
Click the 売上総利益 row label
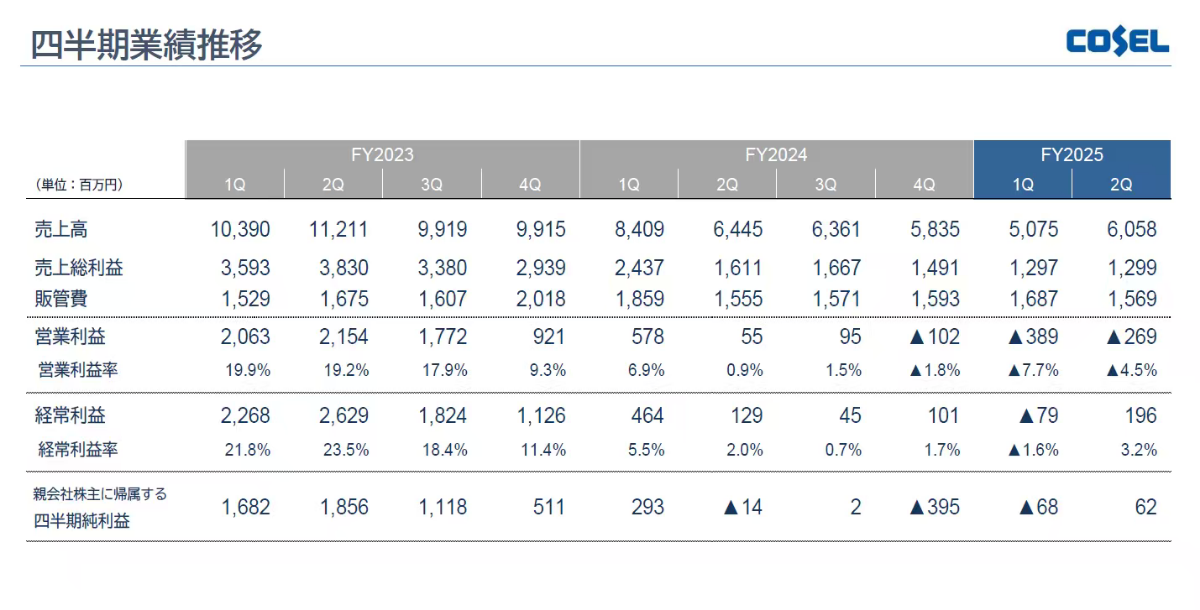pos(79,268)
